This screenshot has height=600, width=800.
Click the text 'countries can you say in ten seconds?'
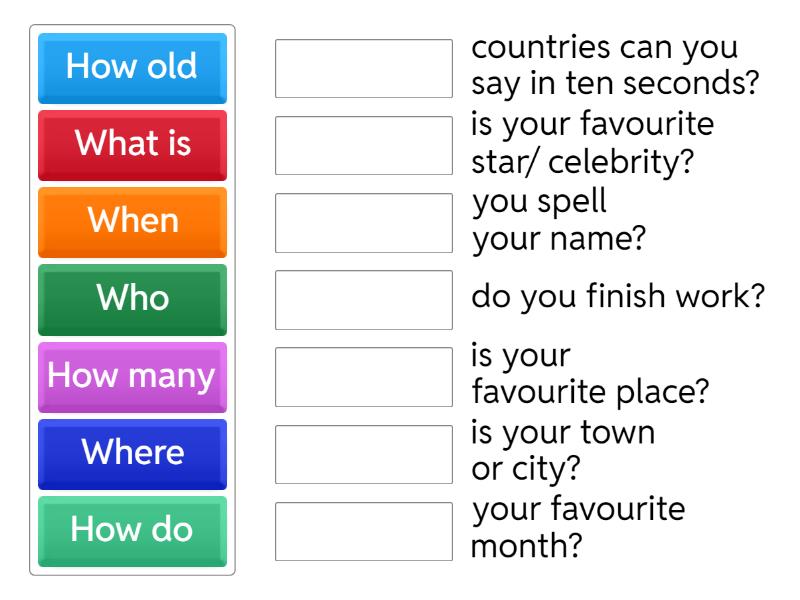pos(612,65)
